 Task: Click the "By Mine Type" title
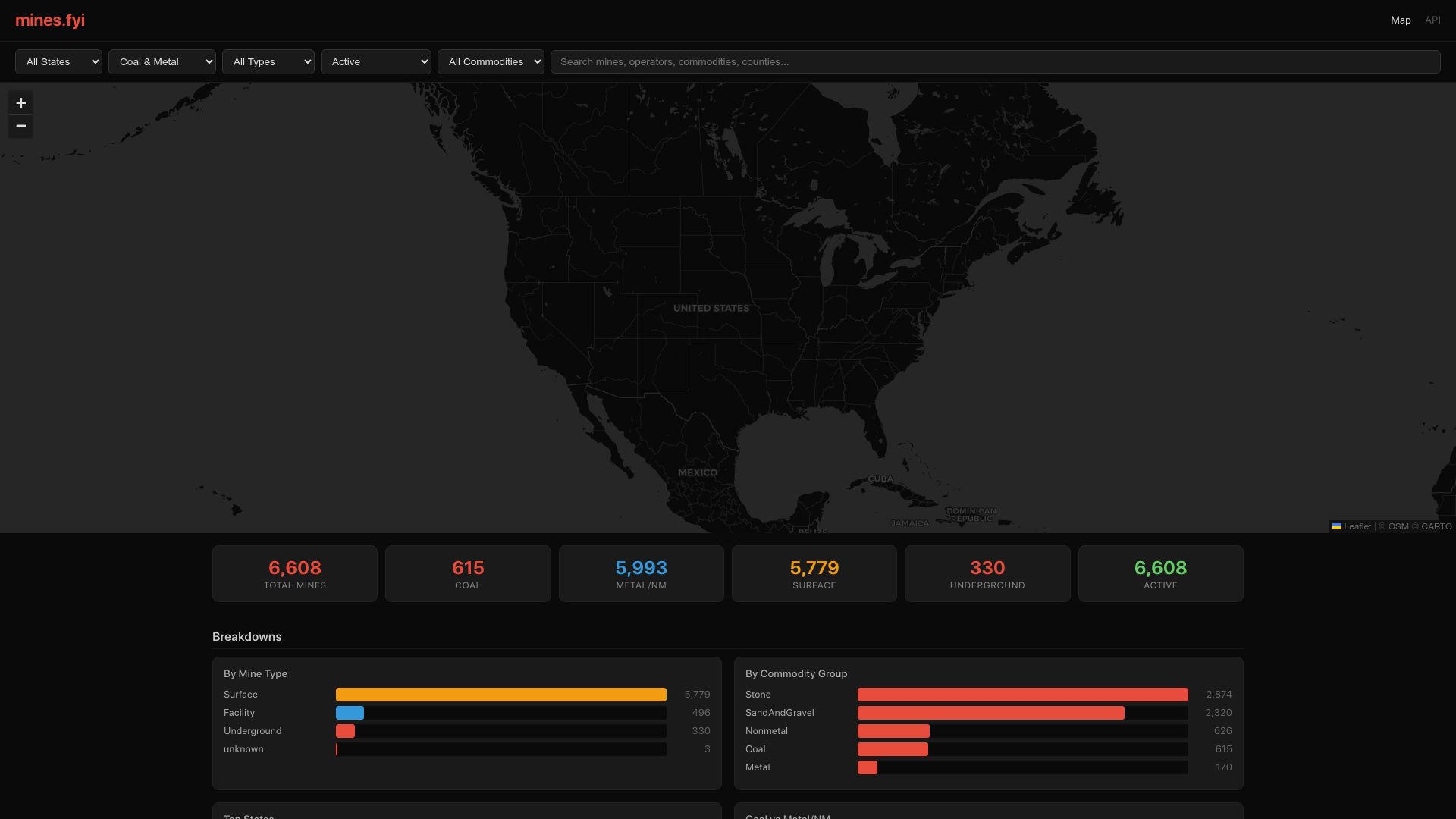(256, 674)
